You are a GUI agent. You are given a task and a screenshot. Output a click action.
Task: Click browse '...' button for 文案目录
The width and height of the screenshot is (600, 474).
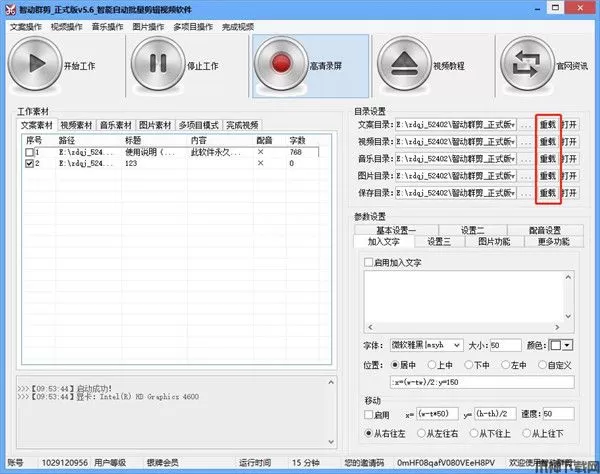click(526, 125)
